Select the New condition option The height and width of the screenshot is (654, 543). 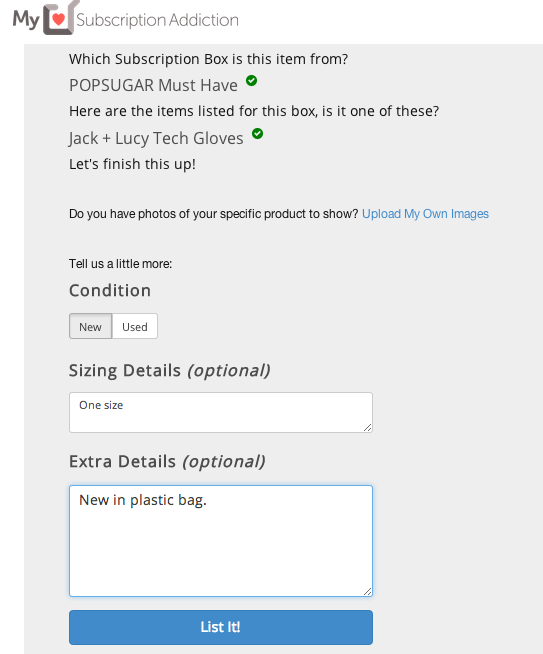pyautogui.click(x=90, y=326)
